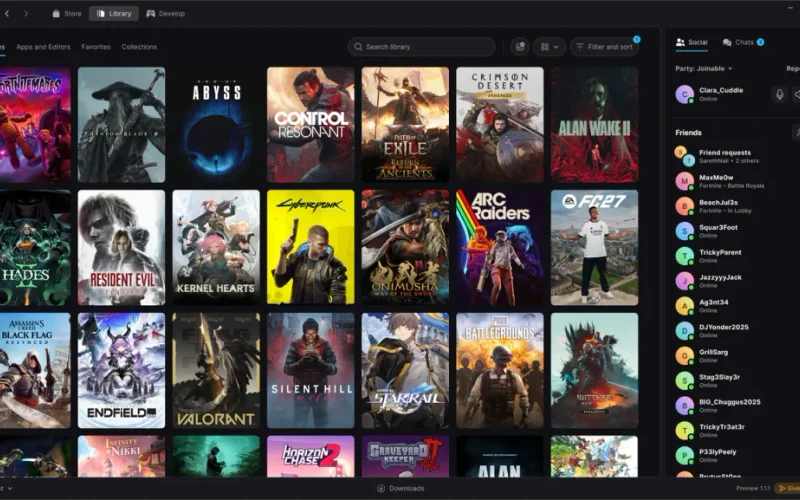800x500 pixels.
Task: Open the End of Abyss game tile
Action: point(216,125)
